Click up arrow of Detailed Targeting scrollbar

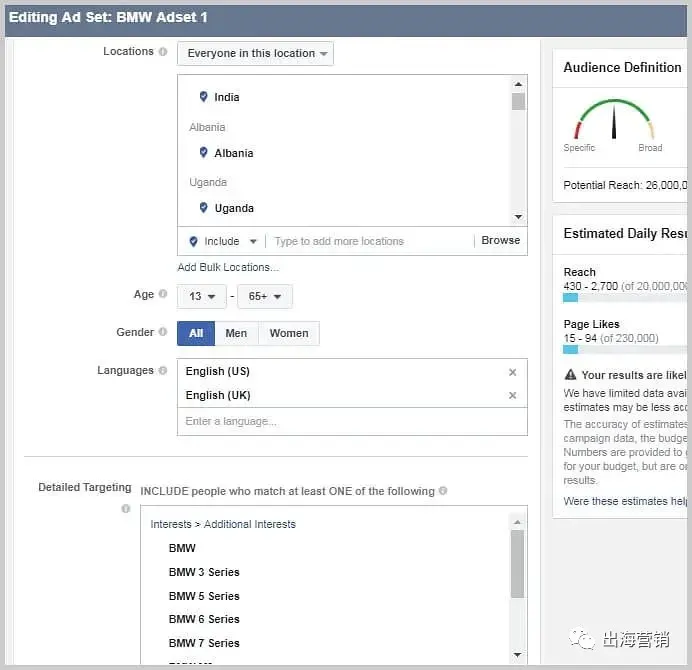point(518,522)
